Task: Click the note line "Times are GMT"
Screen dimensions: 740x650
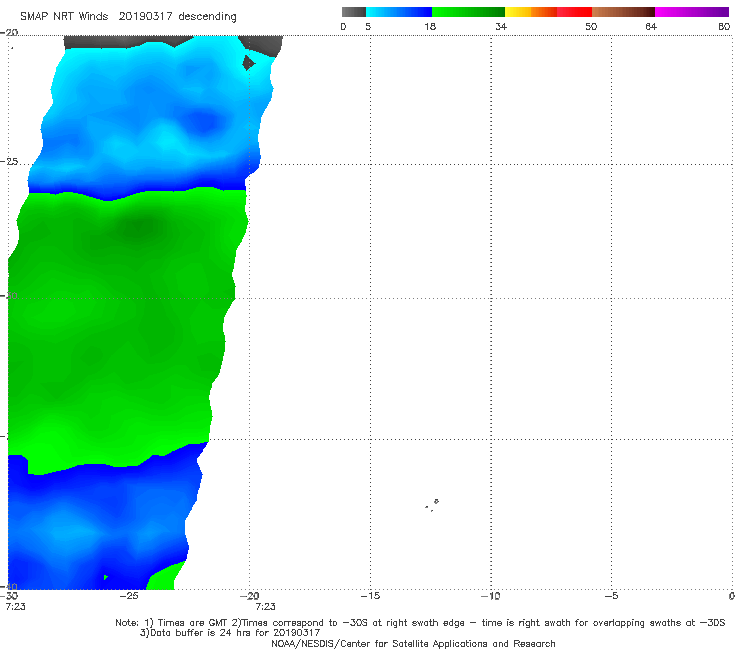Action: pyautogui.click(x=193, y=623)
